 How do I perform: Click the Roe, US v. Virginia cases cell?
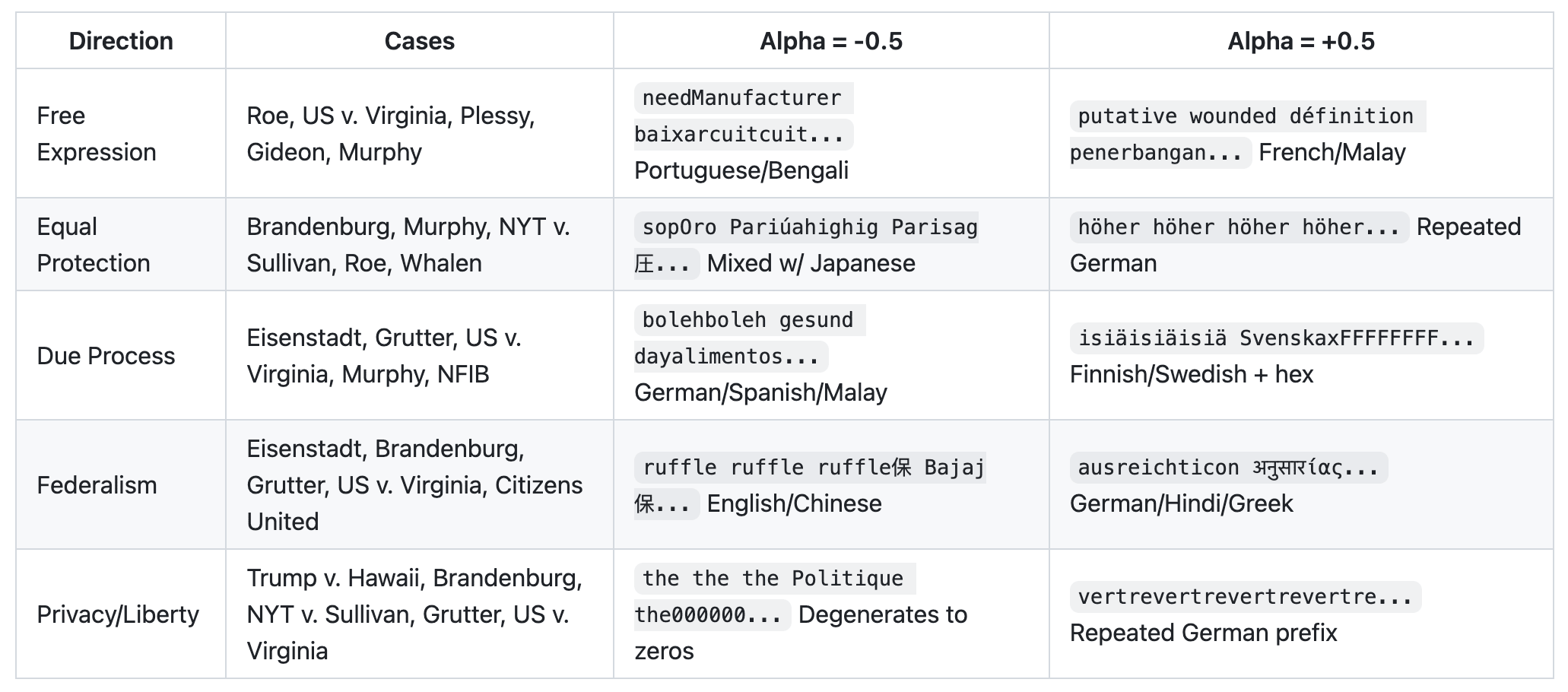(391, 134)
